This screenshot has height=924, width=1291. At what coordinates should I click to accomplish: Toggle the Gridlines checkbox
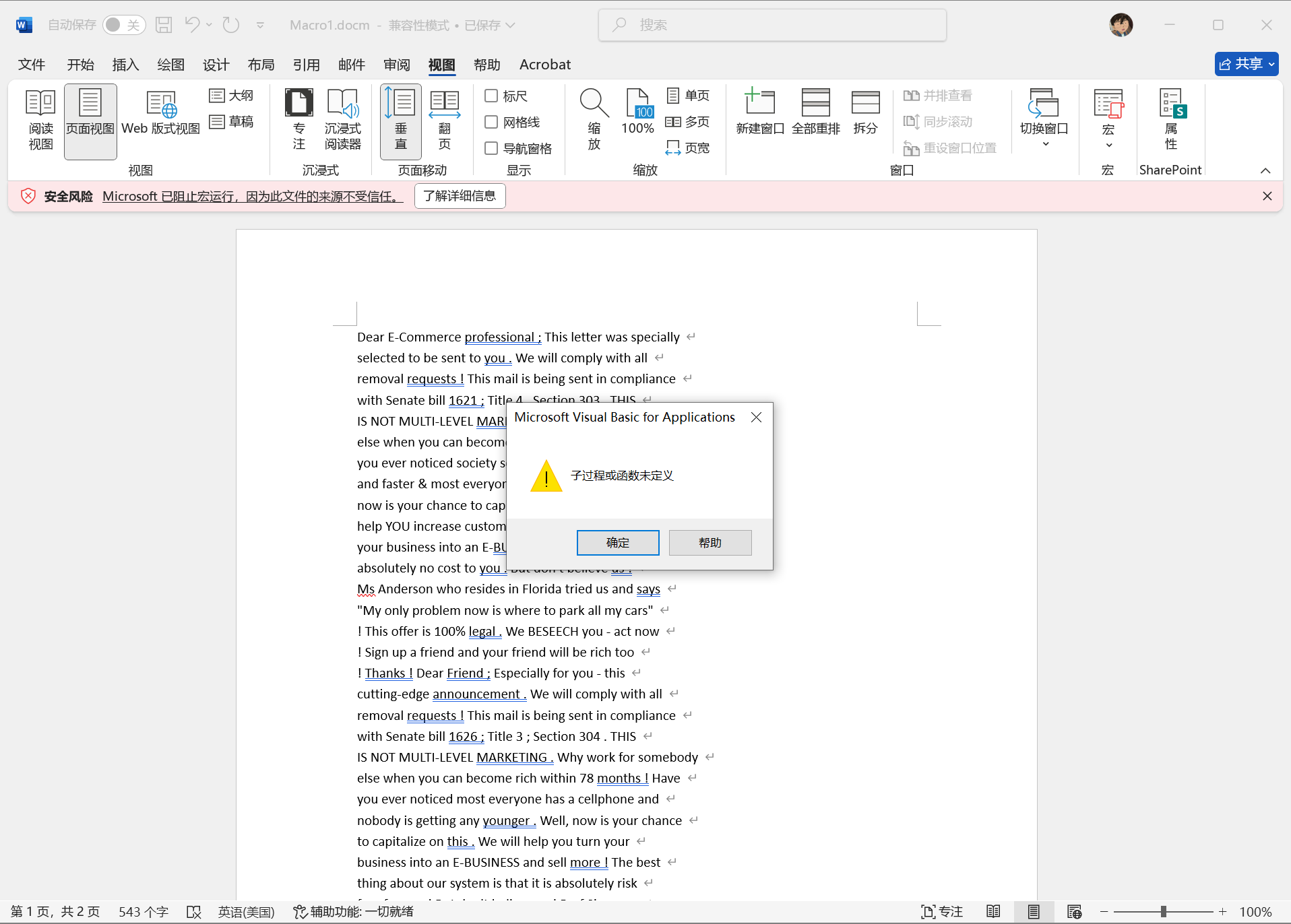pyautogui.click(x=491, y=122)
